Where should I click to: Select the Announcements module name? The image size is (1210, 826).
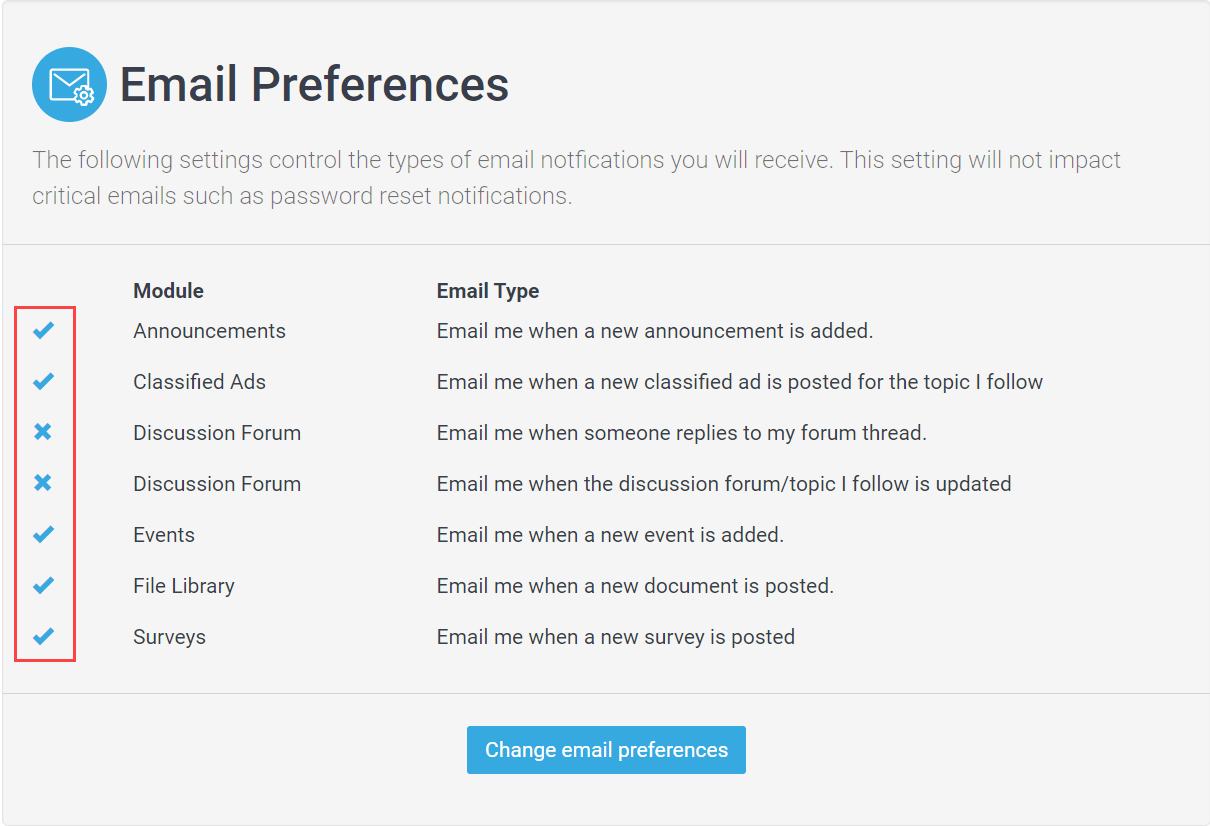point(209,331)
